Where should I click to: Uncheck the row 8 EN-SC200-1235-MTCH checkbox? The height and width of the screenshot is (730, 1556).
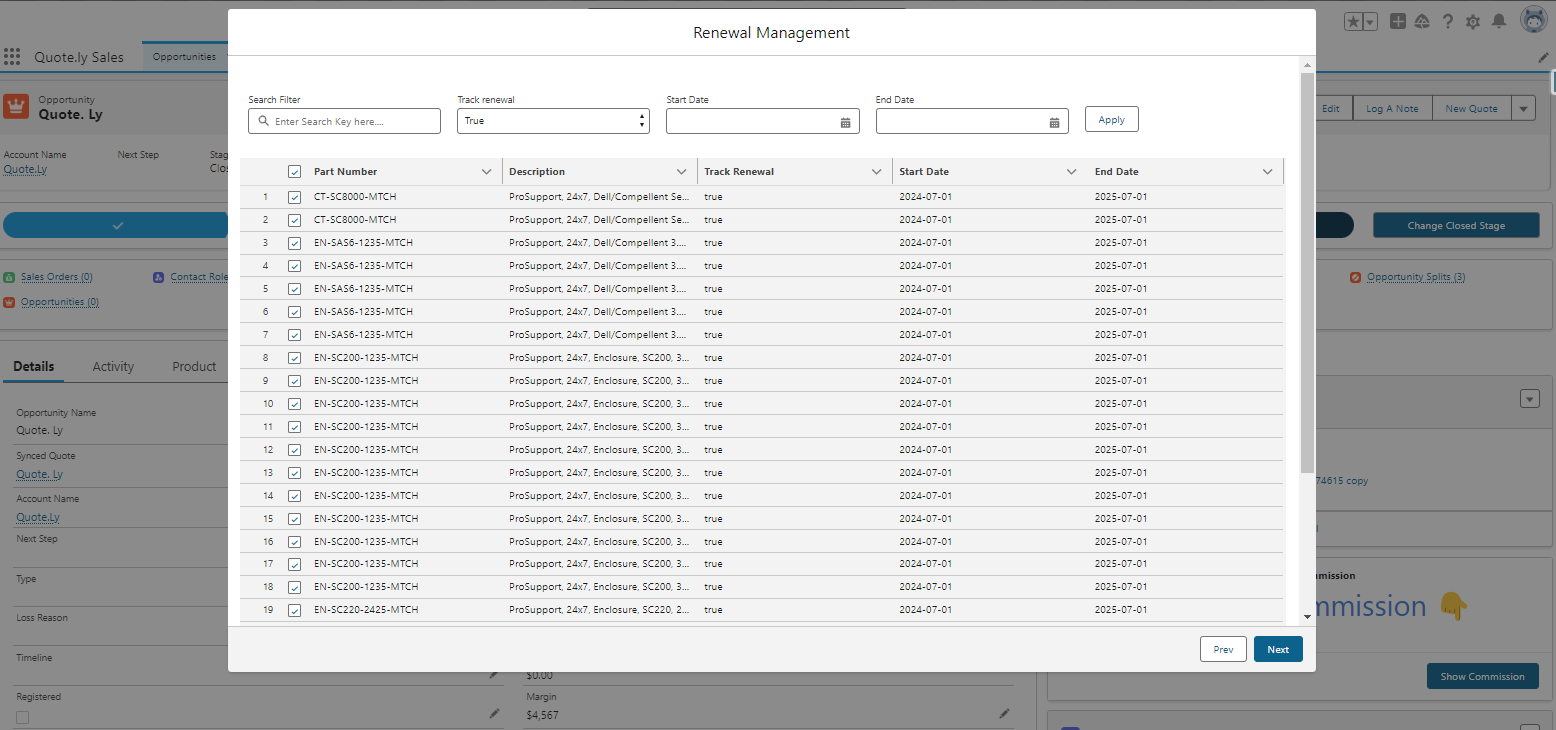(x=294, y=358)
